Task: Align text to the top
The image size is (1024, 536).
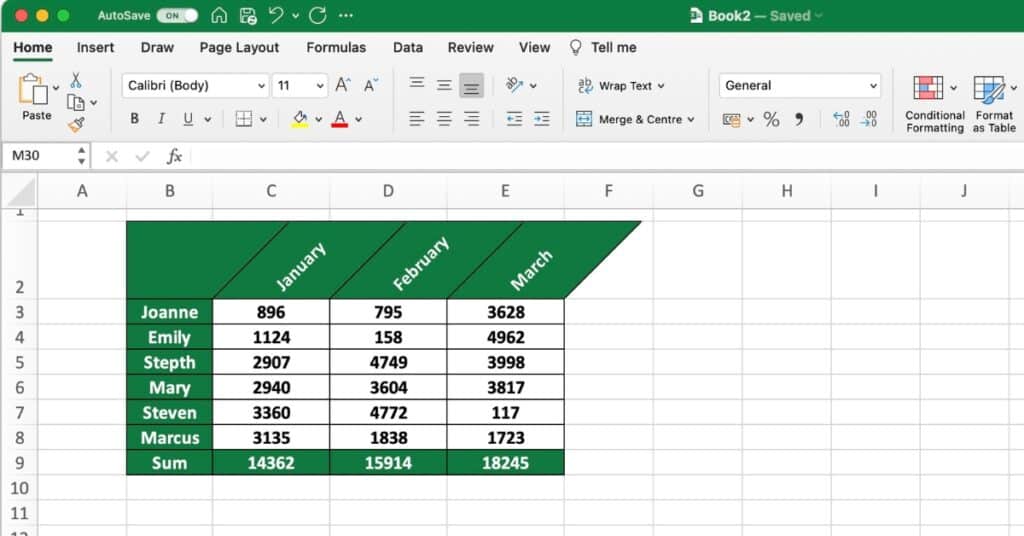Action: click(417, 84)
